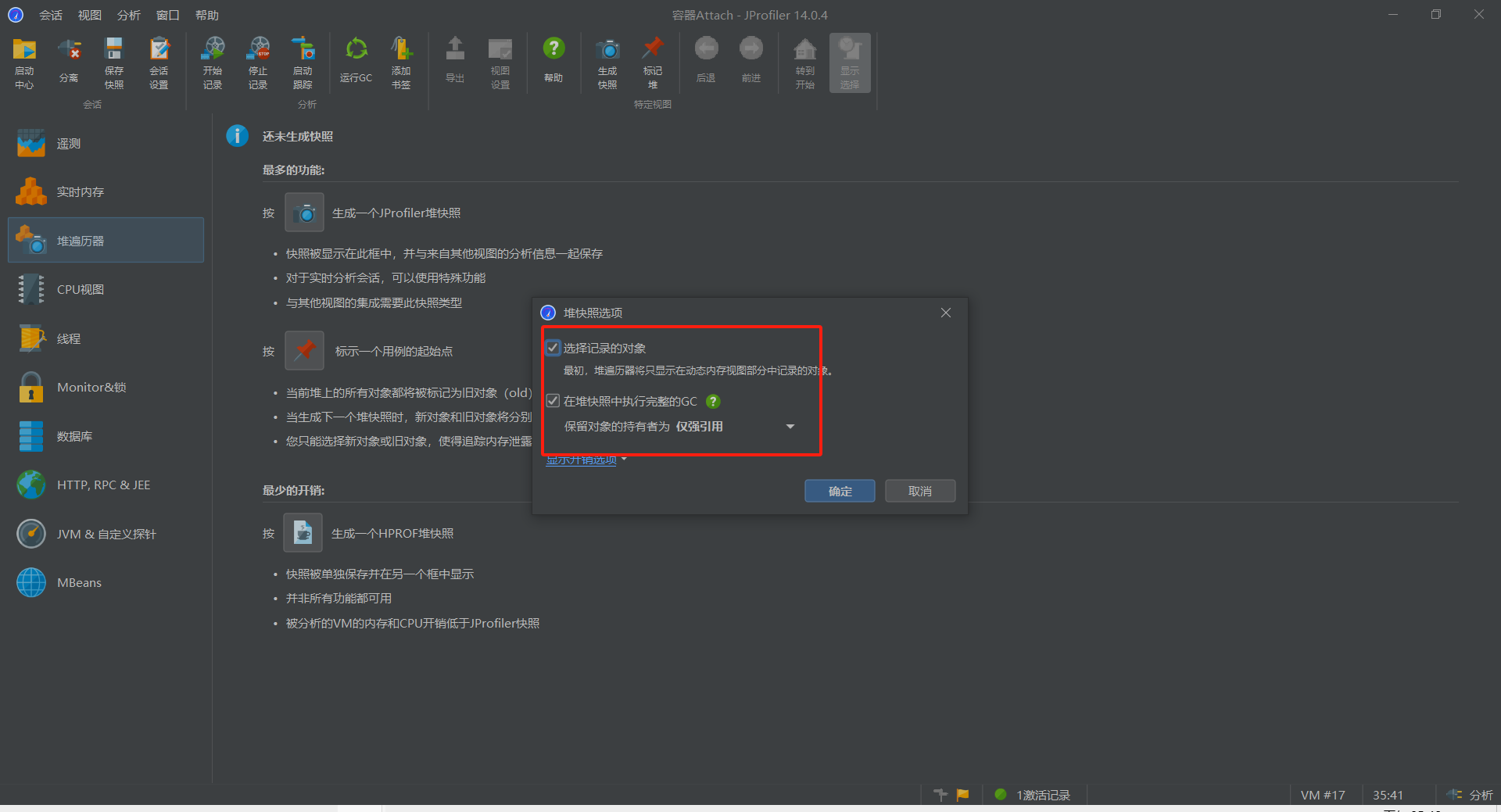Screen dimensions: 1501x812
Task: Click the VM #17 status entry
Action: pyautogui.click(x=1323, y=795)
